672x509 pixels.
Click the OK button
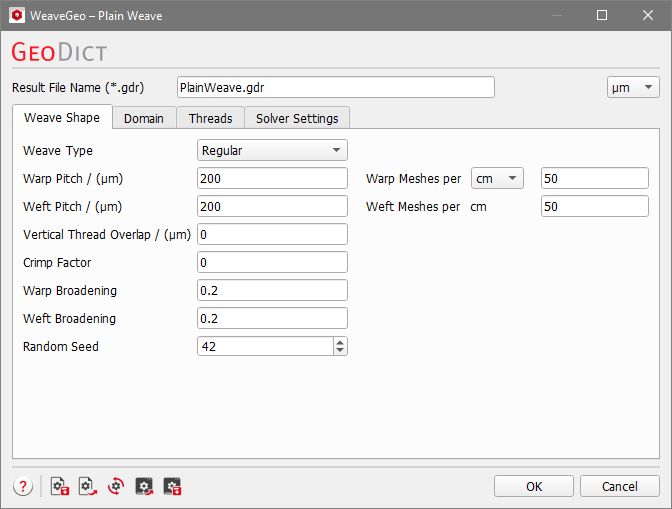point(534,486)
